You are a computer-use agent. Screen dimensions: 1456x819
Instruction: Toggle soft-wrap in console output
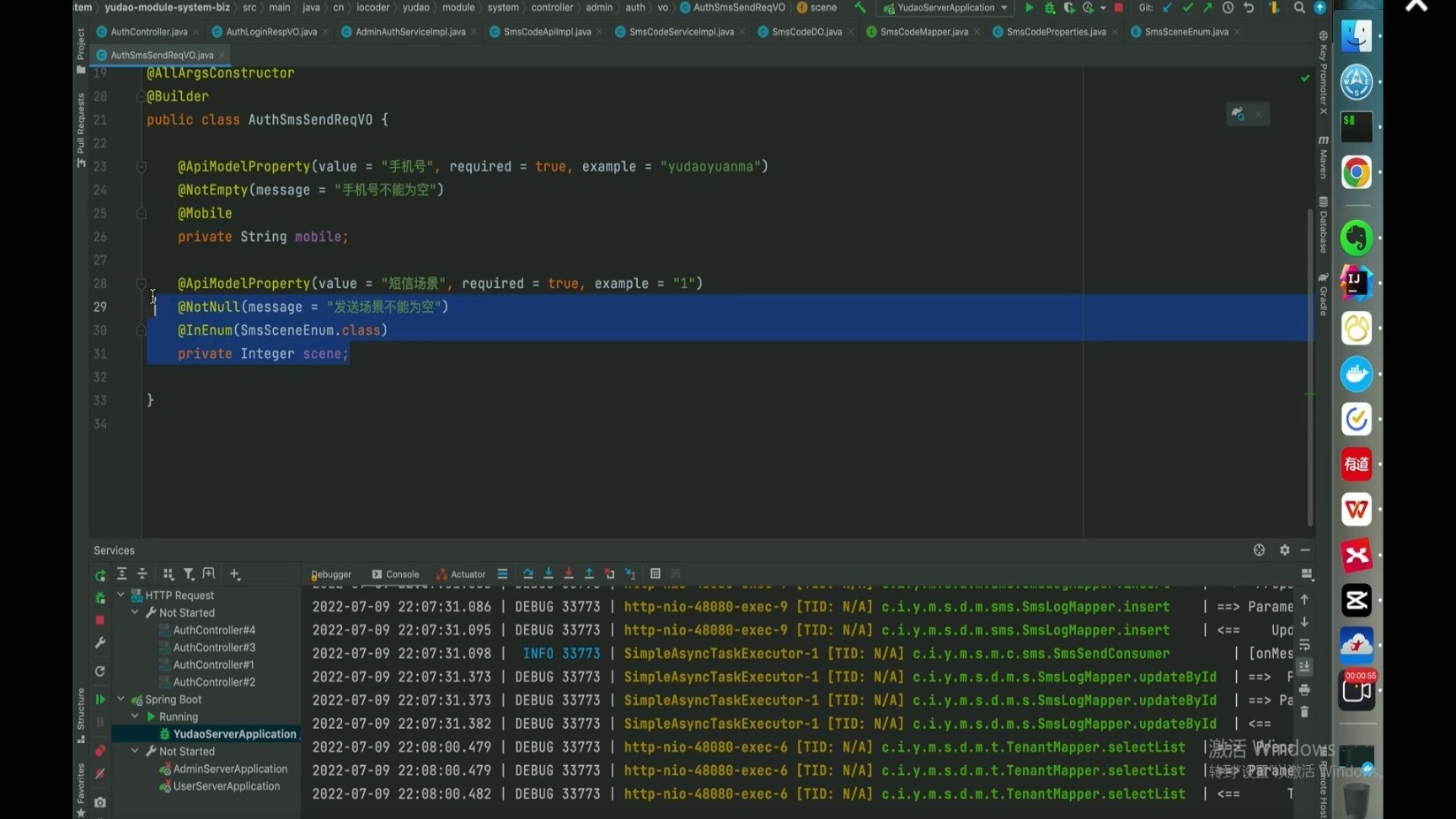1304,645
